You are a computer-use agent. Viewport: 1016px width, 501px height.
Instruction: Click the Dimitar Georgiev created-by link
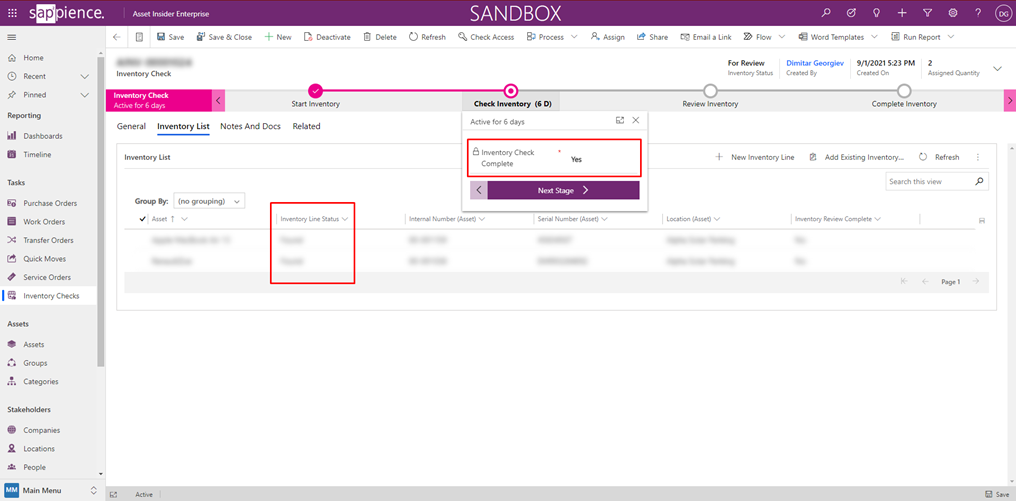[814, 63]
